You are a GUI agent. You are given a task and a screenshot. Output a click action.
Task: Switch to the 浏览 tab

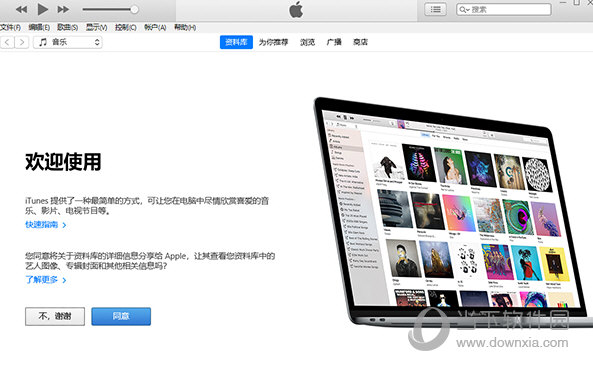(307, 42)
